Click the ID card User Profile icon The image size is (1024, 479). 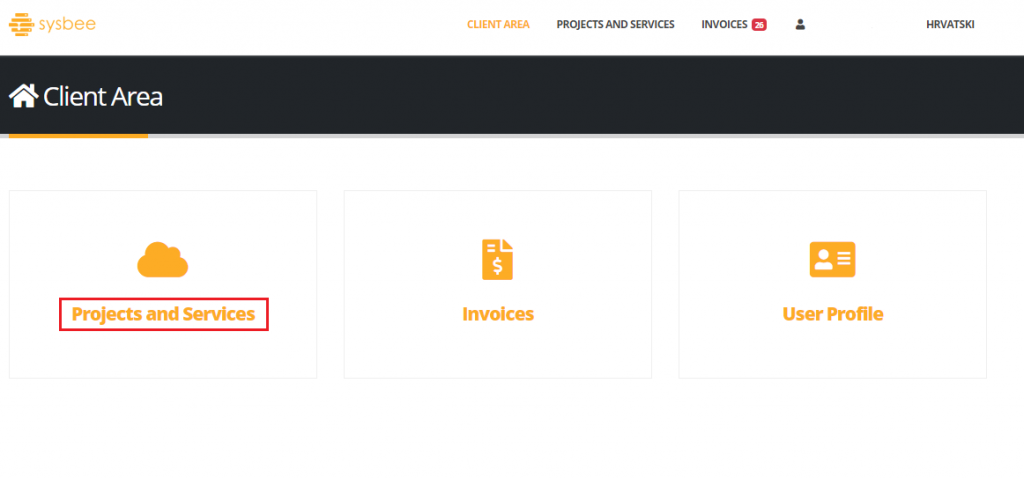[x=832, y=260]
